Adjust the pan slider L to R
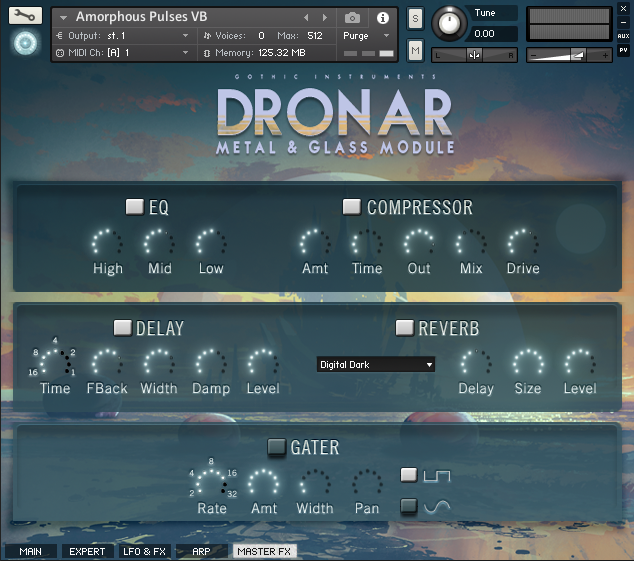This screenshot has height=561, width=634. click(474, 55)
